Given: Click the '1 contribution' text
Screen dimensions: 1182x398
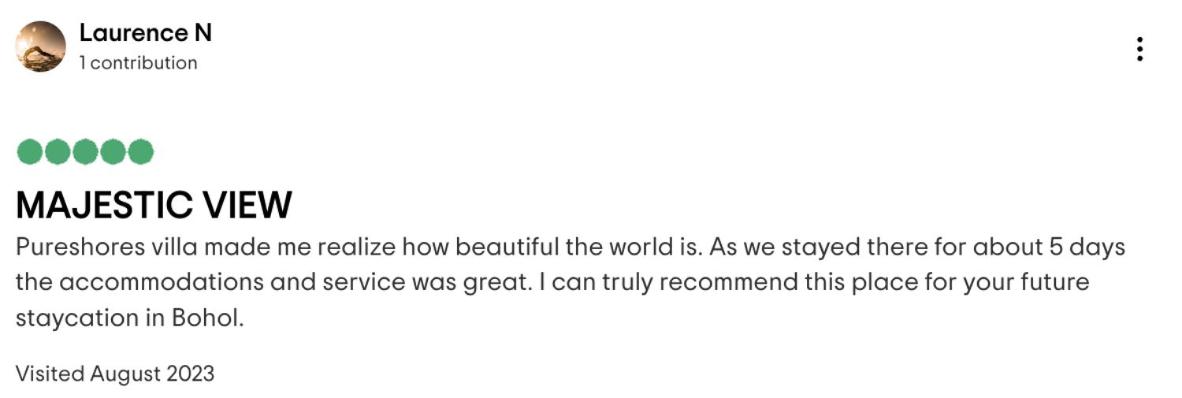Looking at the screenshot, I should coord(138,63).
